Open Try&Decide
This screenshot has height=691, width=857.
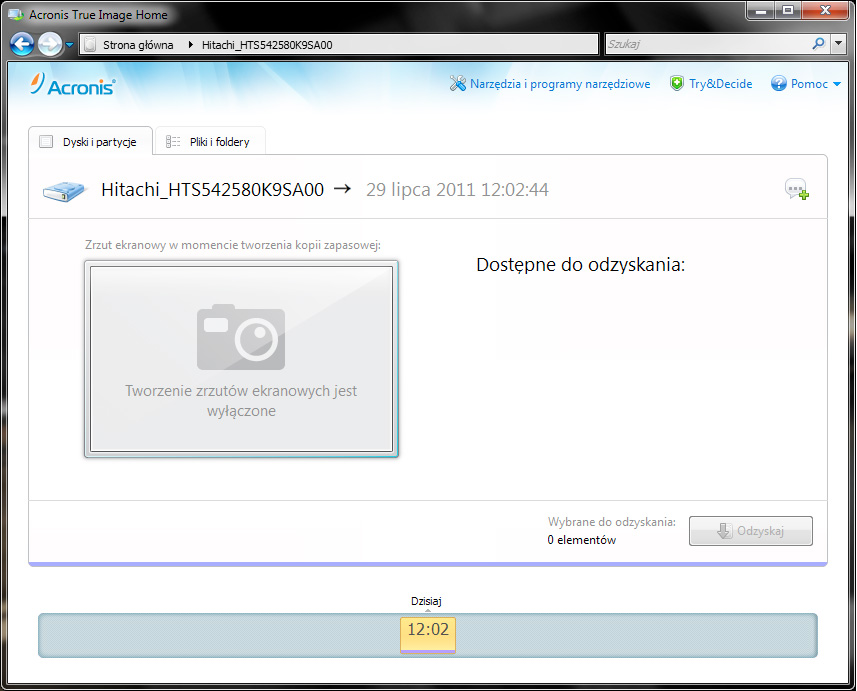(720, 84)
